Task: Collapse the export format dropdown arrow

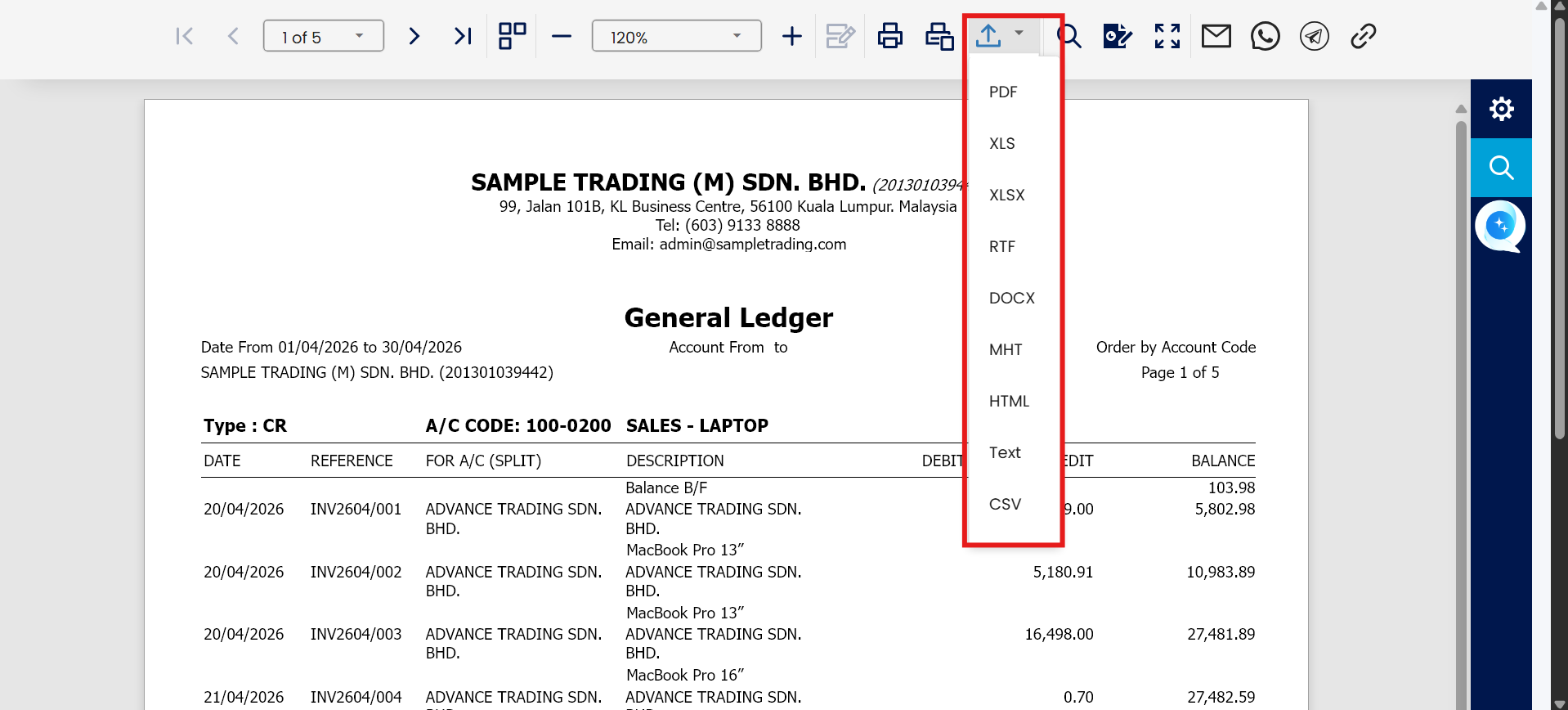Action: [1019, 34]
